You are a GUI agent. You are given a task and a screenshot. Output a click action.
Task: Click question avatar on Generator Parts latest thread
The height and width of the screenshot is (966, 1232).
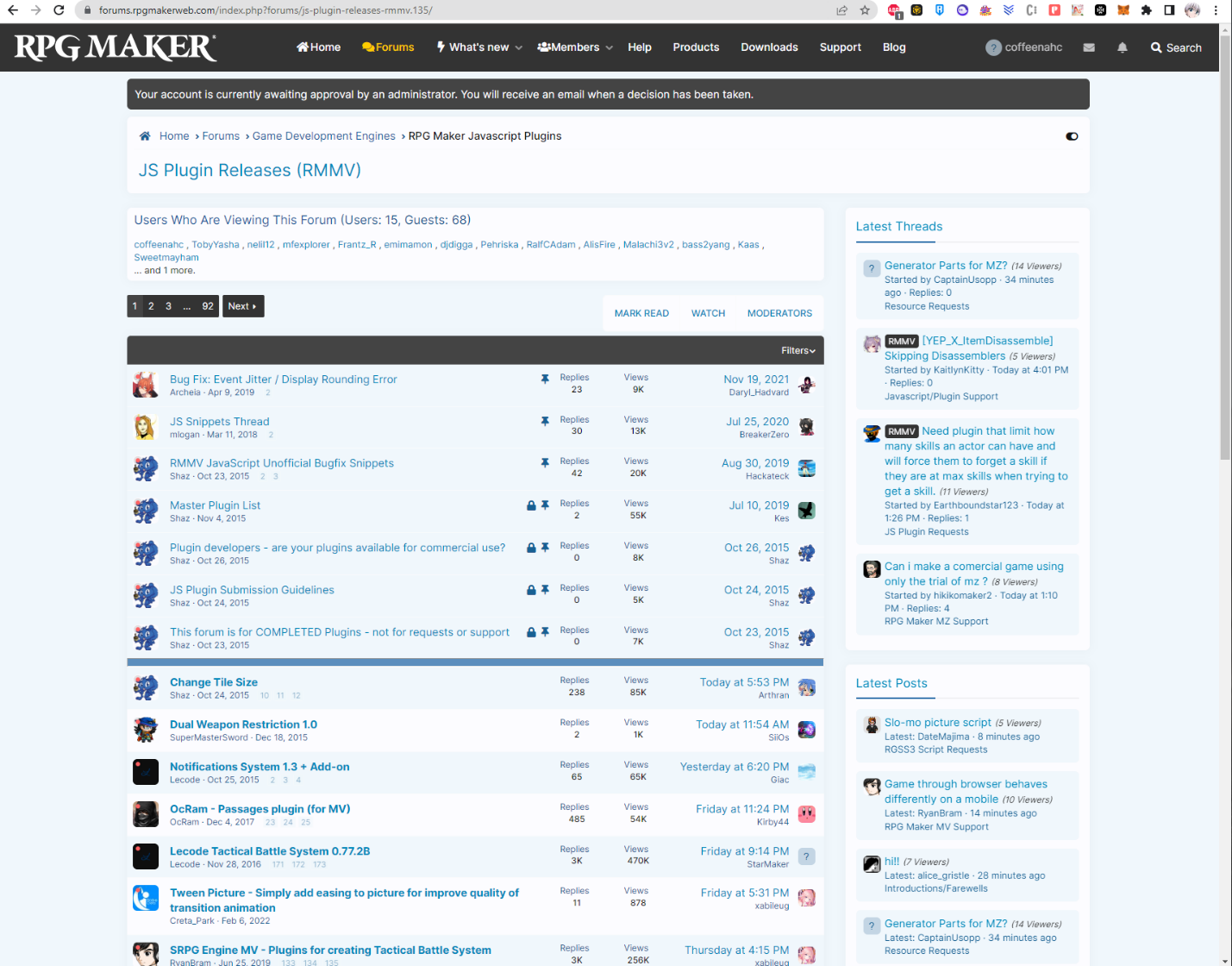pos(872,268)
